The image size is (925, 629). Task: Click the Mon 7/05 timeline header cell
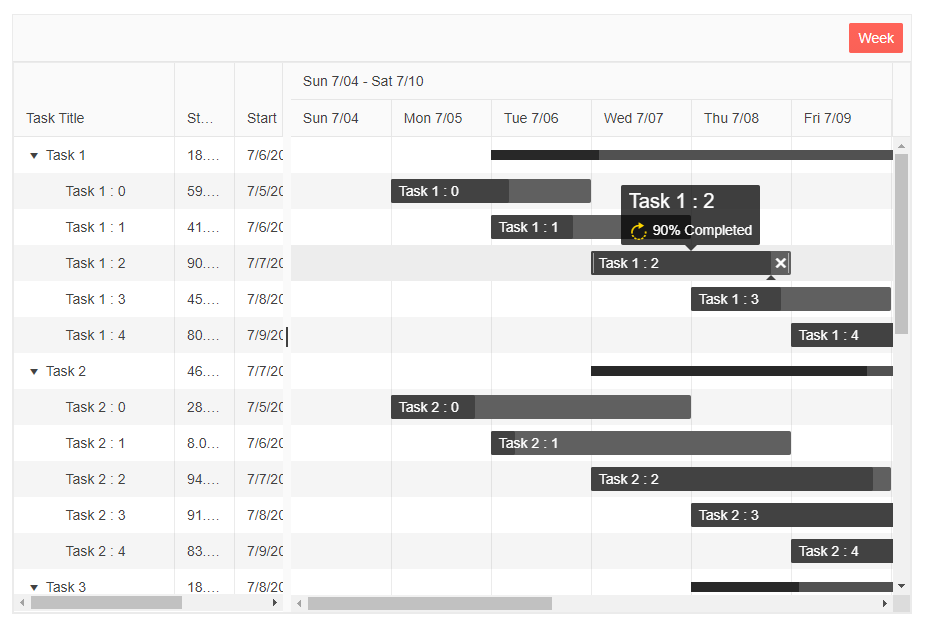[432, 117]
